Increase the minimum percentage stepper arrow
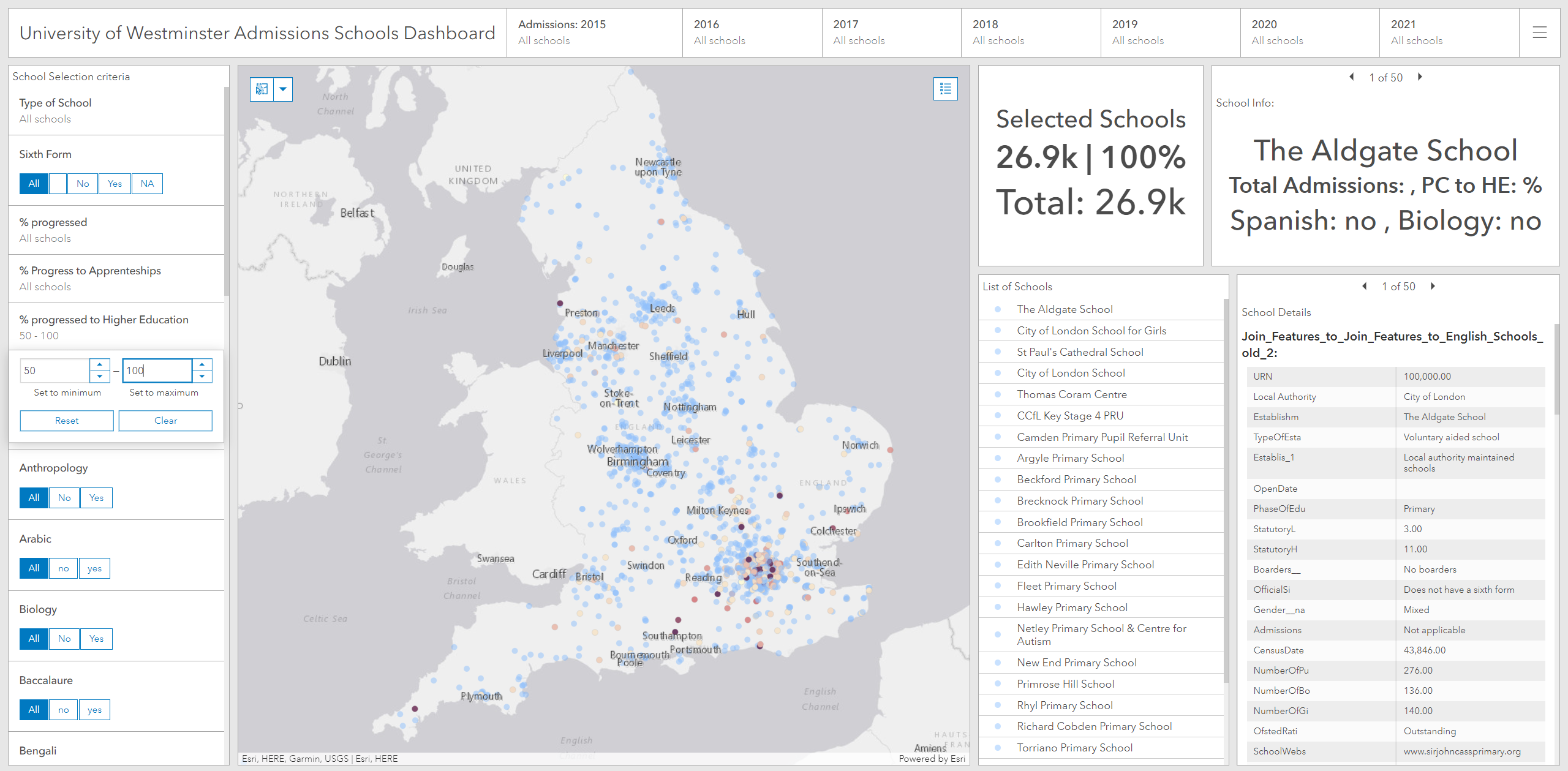 pyautogui.click(x=100, y=364)
